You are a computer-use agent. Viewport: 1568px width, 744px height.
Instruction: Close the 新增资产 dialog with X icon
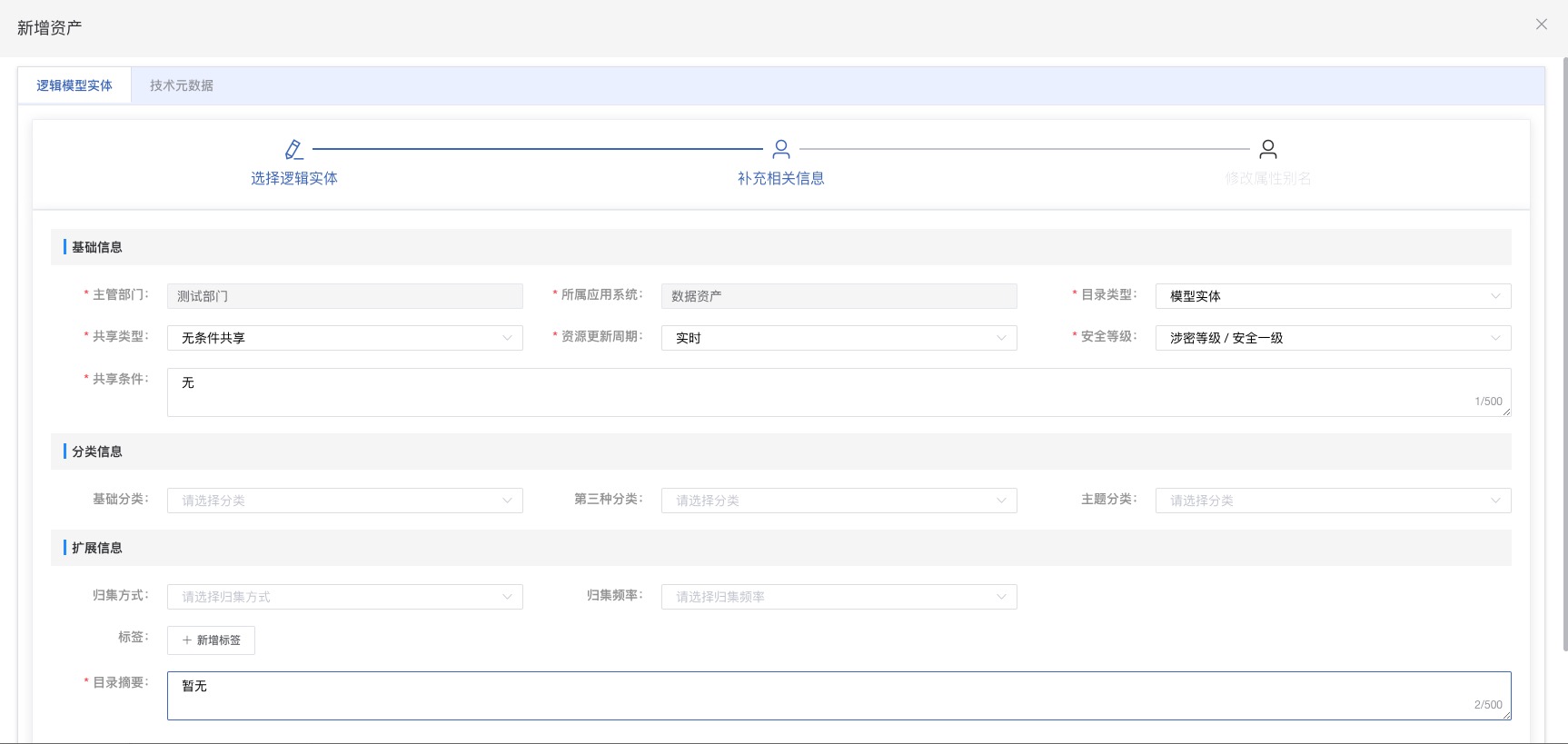(x=1541, y=25)
